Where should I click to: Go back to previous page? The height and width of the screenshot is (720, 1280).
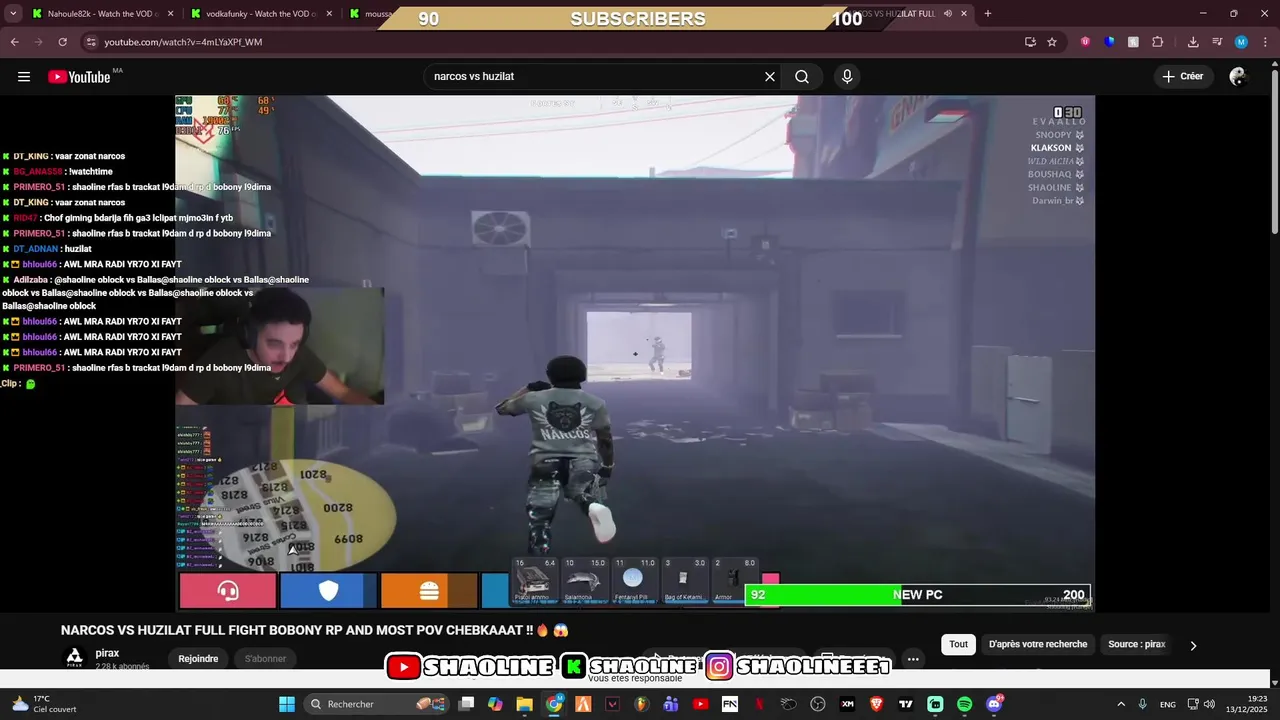coord(14,42)
